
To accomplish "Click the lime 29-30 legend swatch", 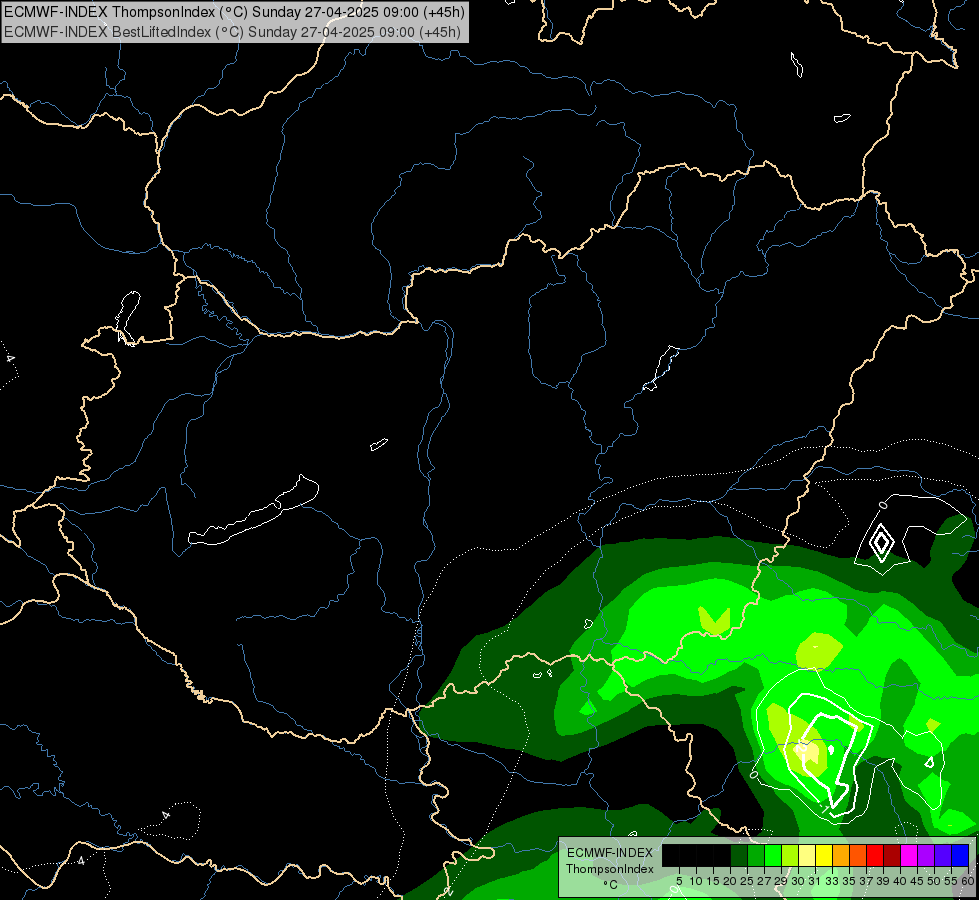I will coord(790,856).
